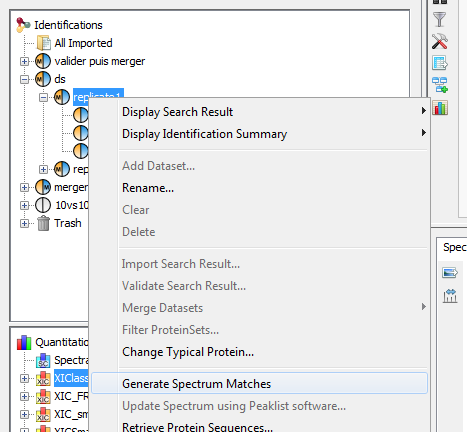This screenshot has height=432, width=467.
Task: Click the Trash bin icon
Action: click(x=43, y=223)
